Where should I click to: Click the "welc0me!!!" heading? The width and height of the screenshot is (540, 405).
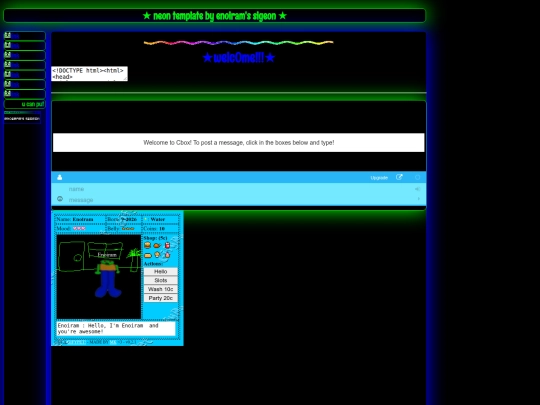click(x=239, y=58)
